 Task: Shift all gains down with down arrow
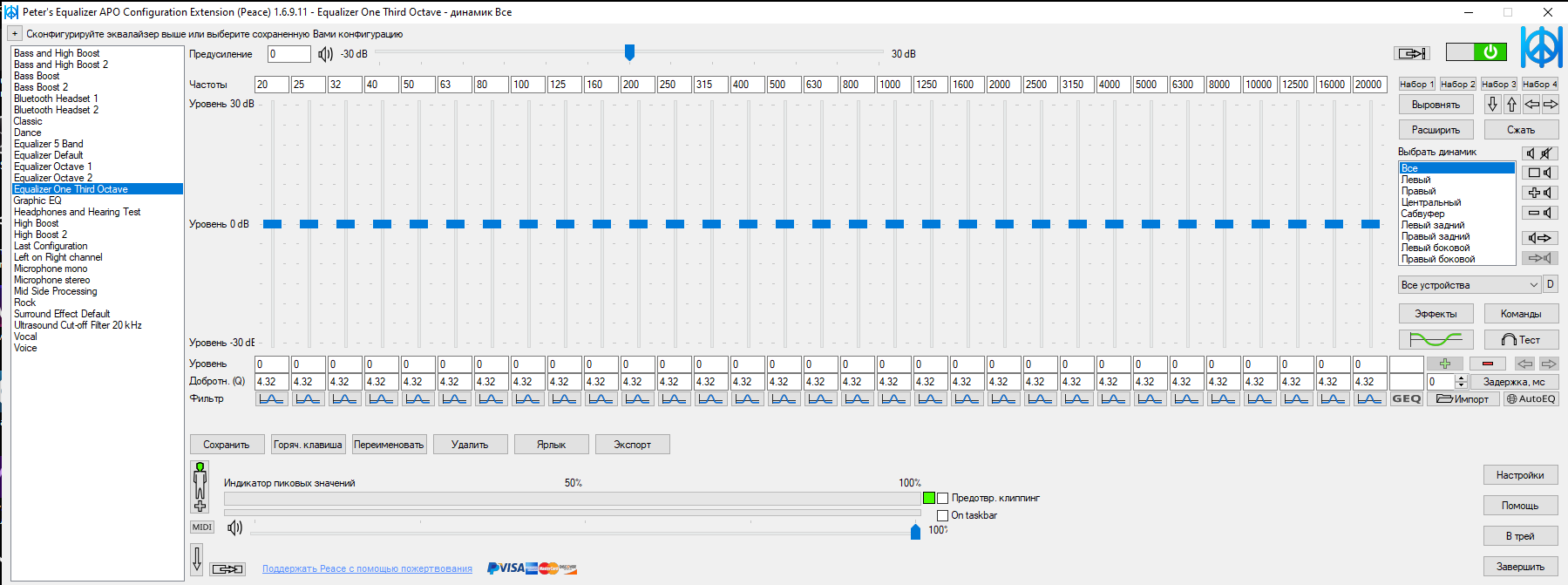[1492, 105]
